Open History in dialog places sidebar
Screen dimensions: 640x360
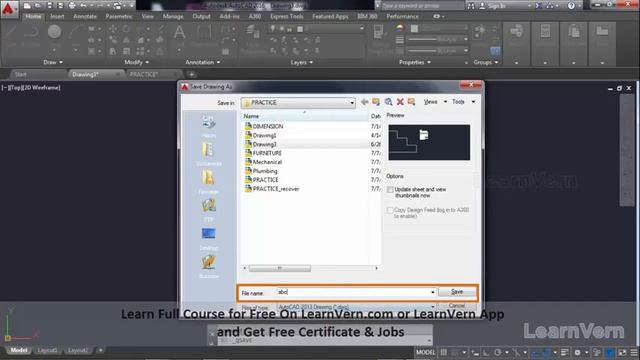[x=209, y=127]
